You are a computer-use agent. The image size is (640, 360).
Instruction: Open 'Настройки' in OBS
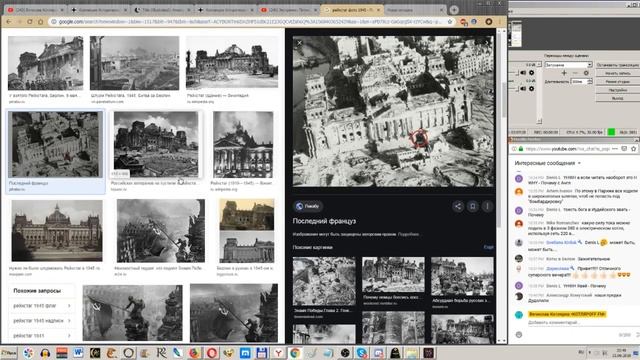coord(618,90)
